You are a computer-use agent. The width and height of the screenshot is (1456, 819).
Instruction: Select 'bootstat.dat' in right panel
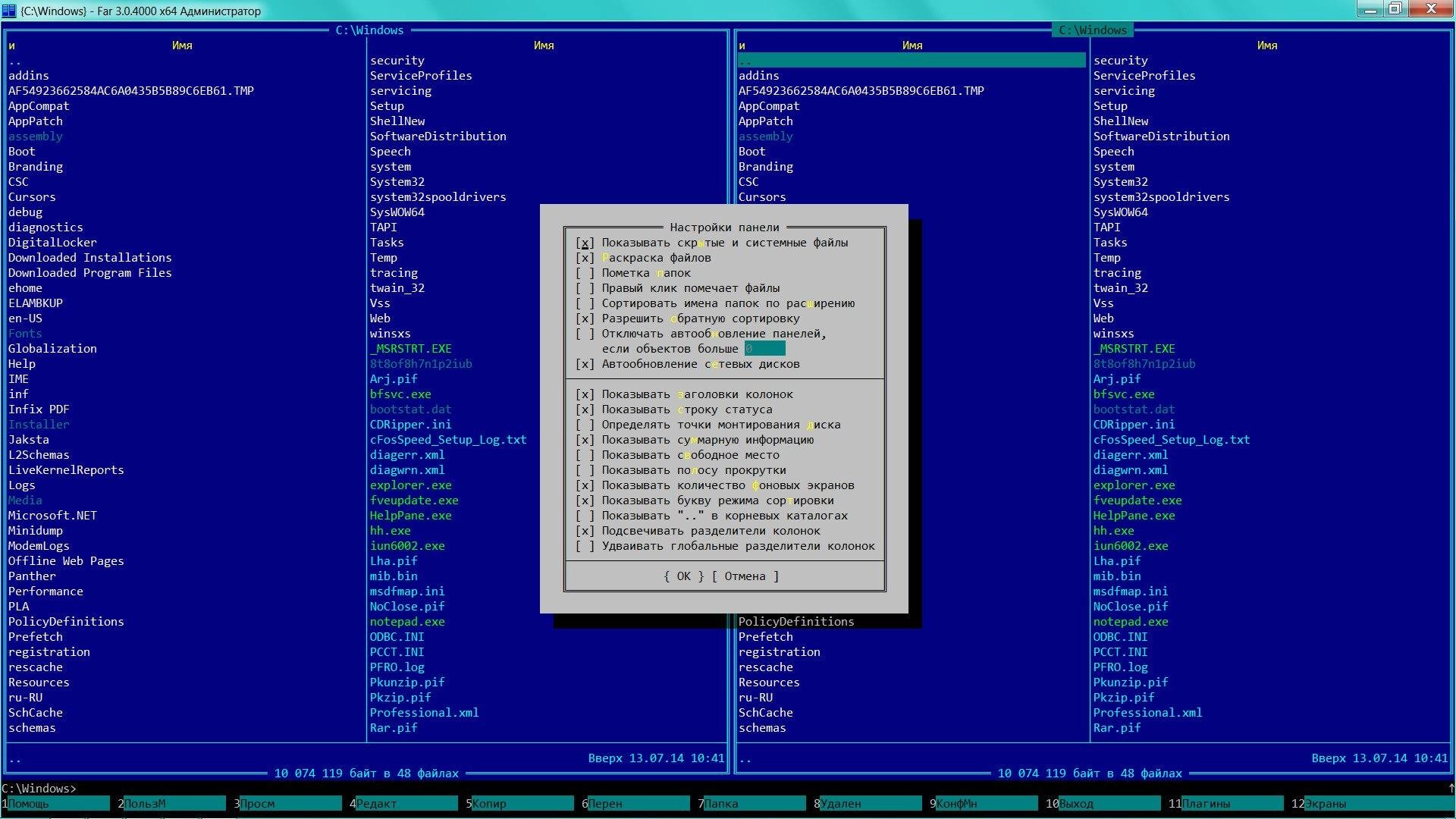pyautogui.click(x=1134, y=409)
